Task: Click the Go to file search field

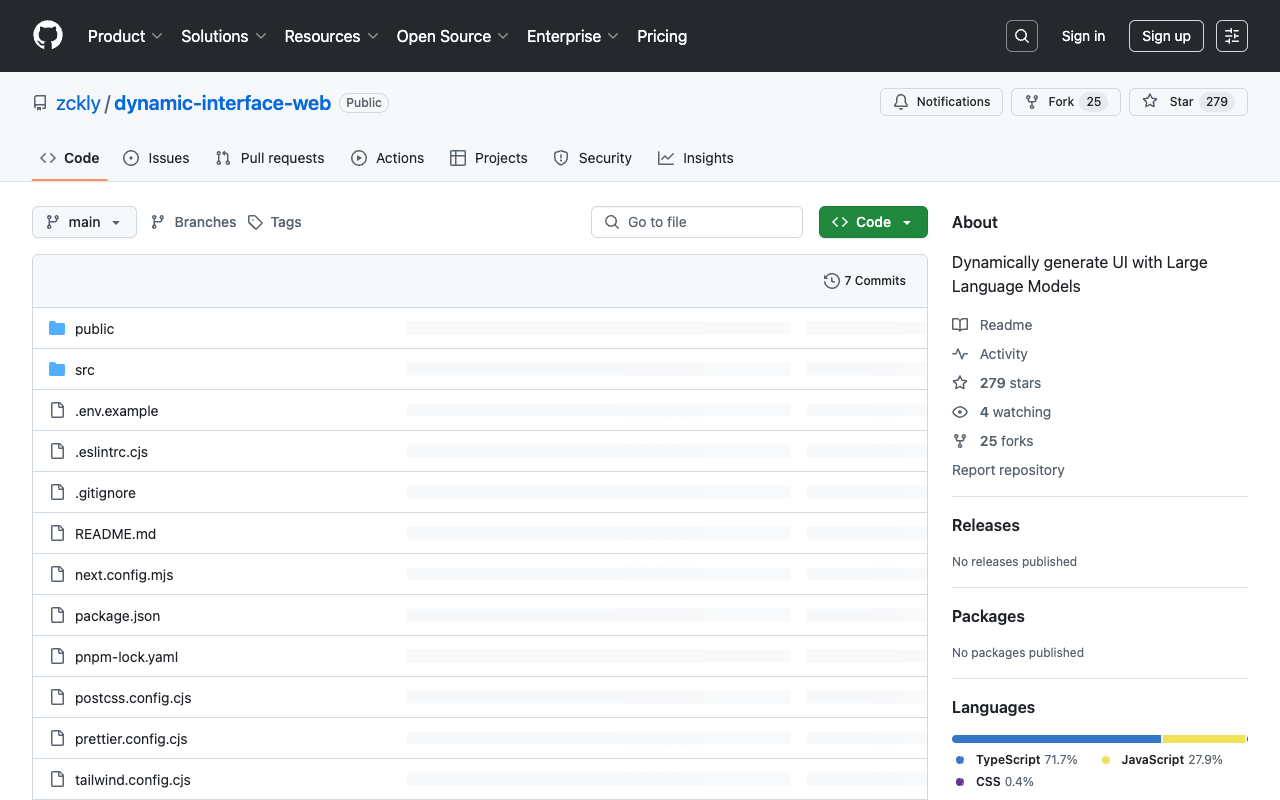Action: 697,222
